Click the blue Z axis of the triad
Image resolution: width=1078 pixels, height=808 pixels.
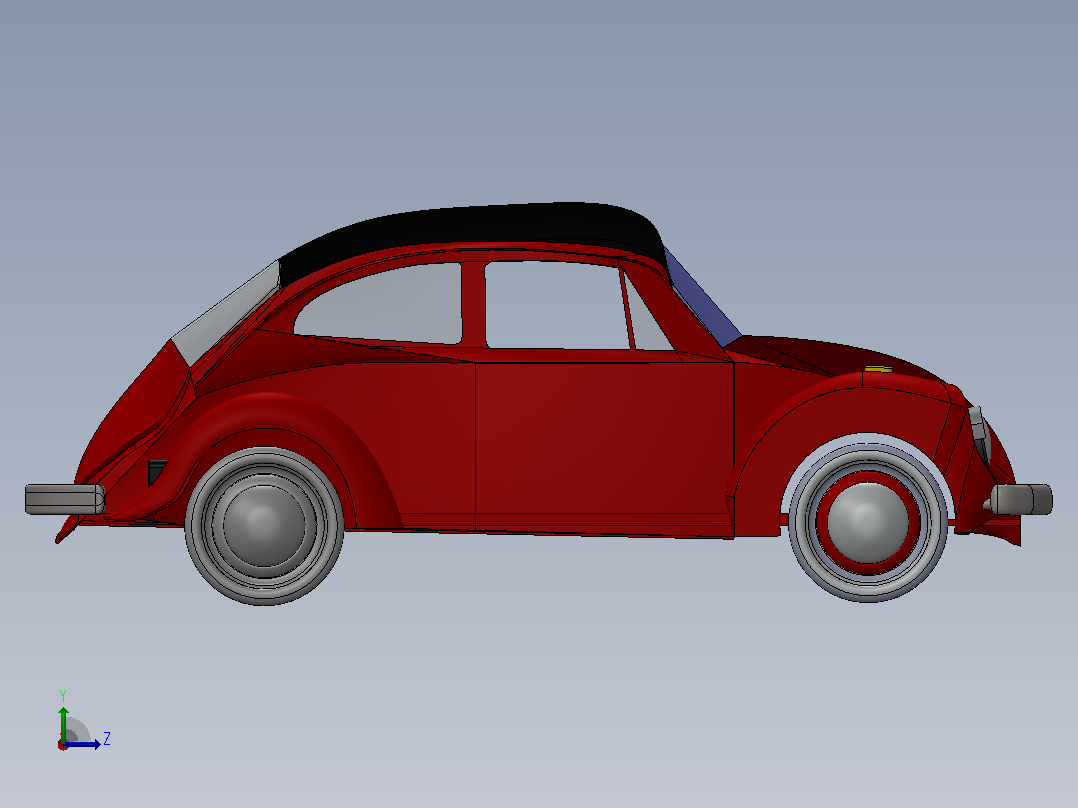pos(82,744)
